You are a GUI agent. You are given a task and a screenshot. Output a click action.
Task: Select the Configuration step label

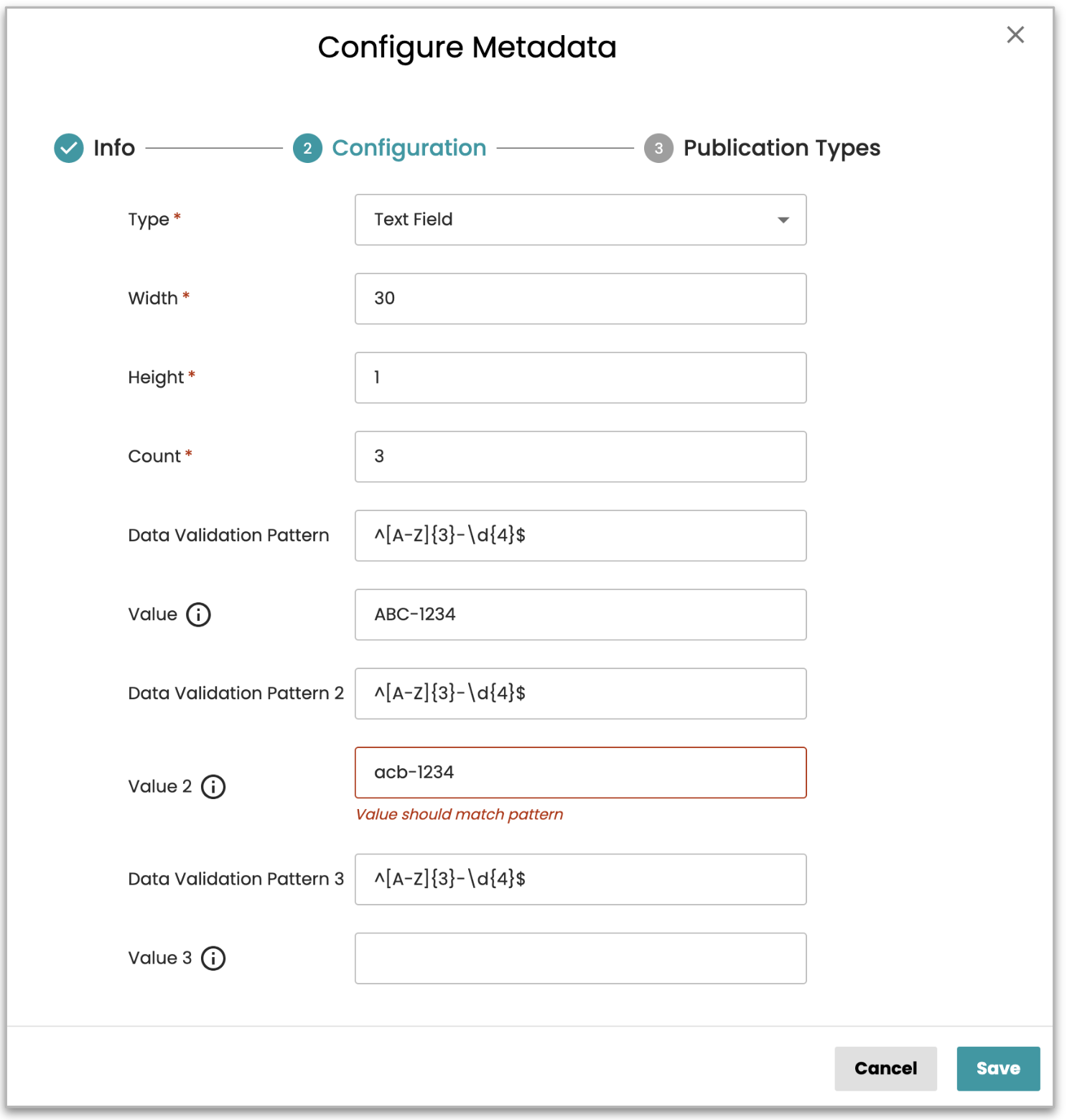tap(409, 148)
